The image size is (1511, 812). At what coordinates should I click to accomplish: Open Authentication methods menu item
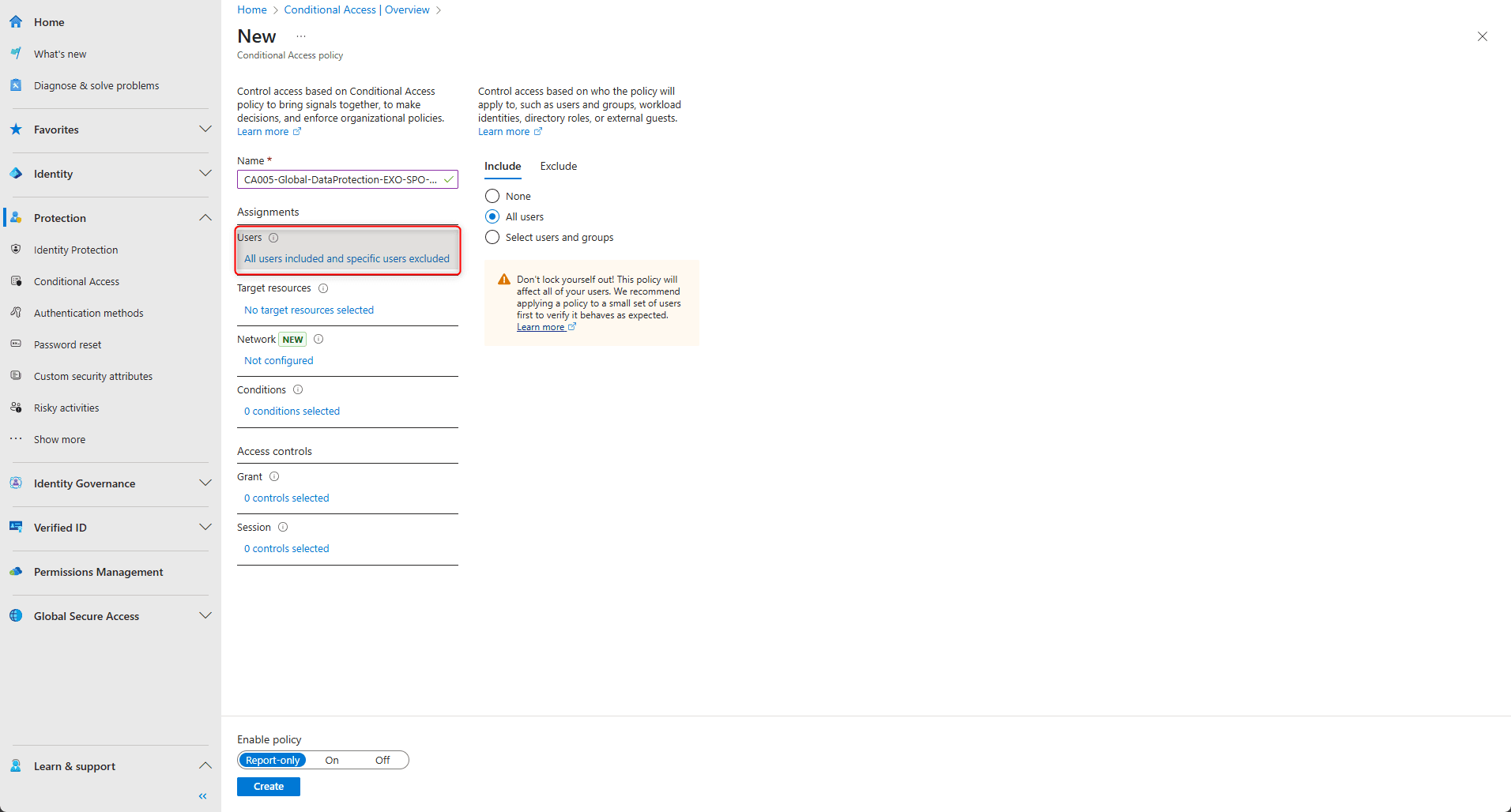89,314
